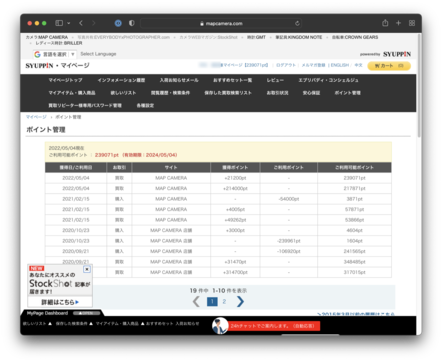The image size is (442, 362).
Task: Open the CROWN GEARS link
Action: [355, 37]
